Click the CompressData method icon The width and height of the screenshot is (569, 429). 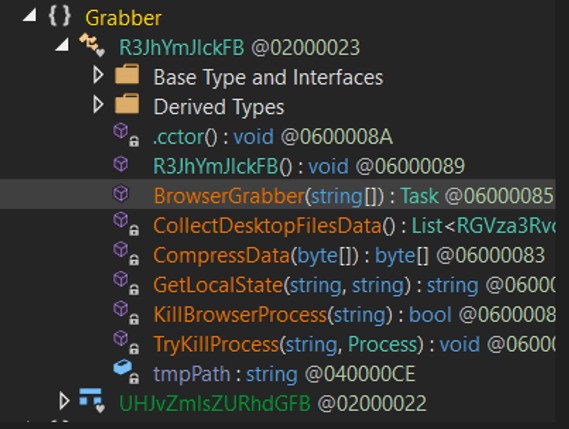coord(126,254)
